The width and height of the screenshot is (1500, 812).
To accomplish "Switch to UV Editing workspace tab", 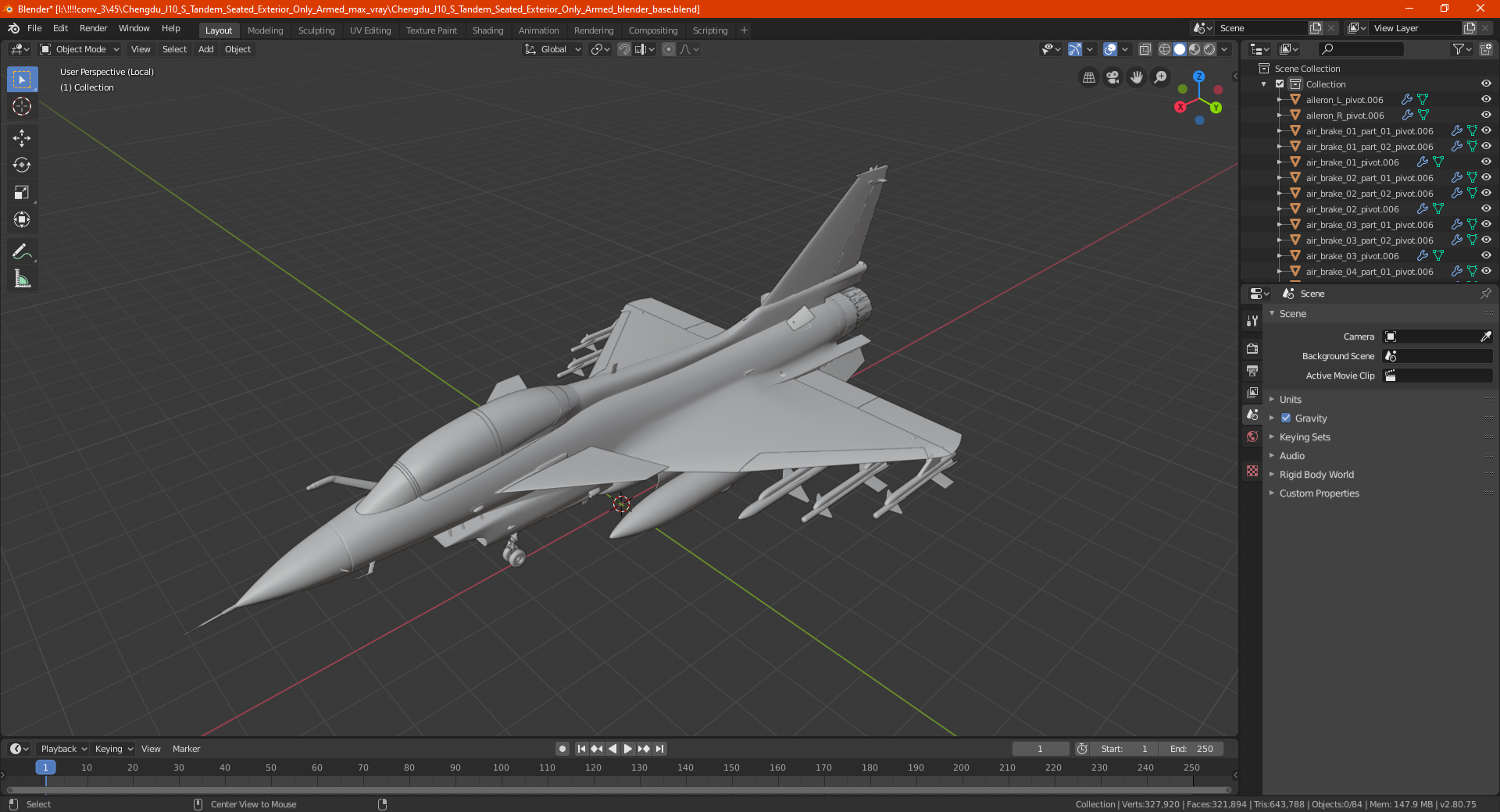I will [370, 30].
